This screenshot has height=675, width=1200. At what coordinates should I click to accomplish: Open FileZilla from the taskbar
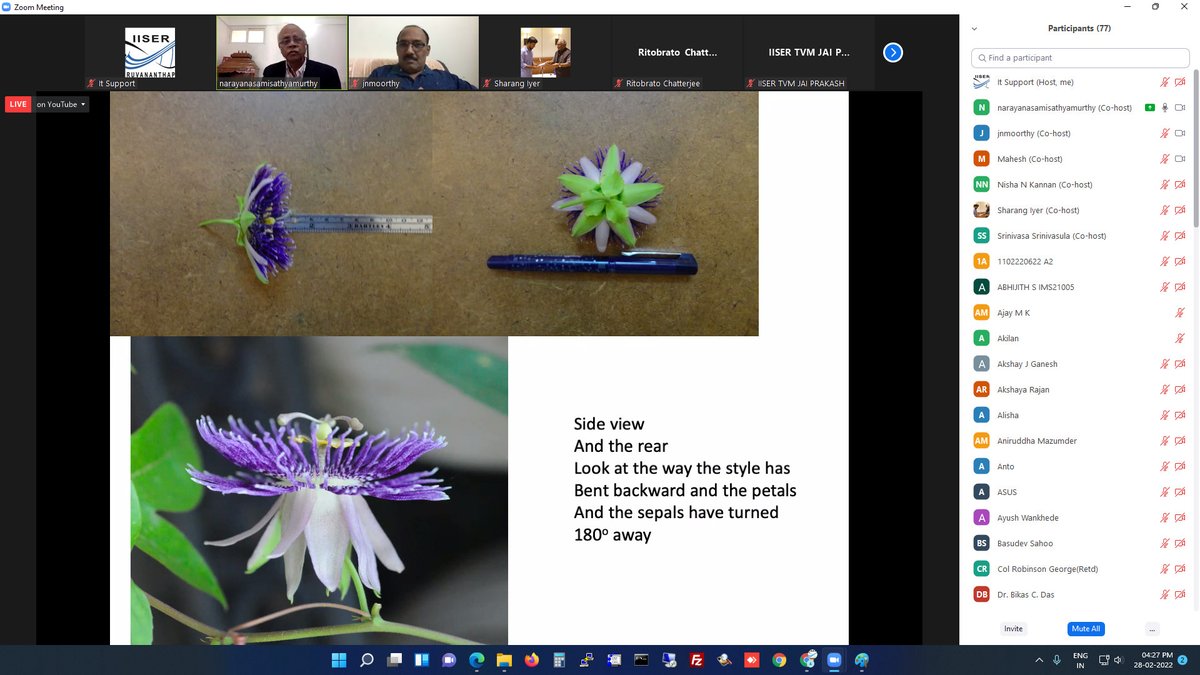click(695, 660)
